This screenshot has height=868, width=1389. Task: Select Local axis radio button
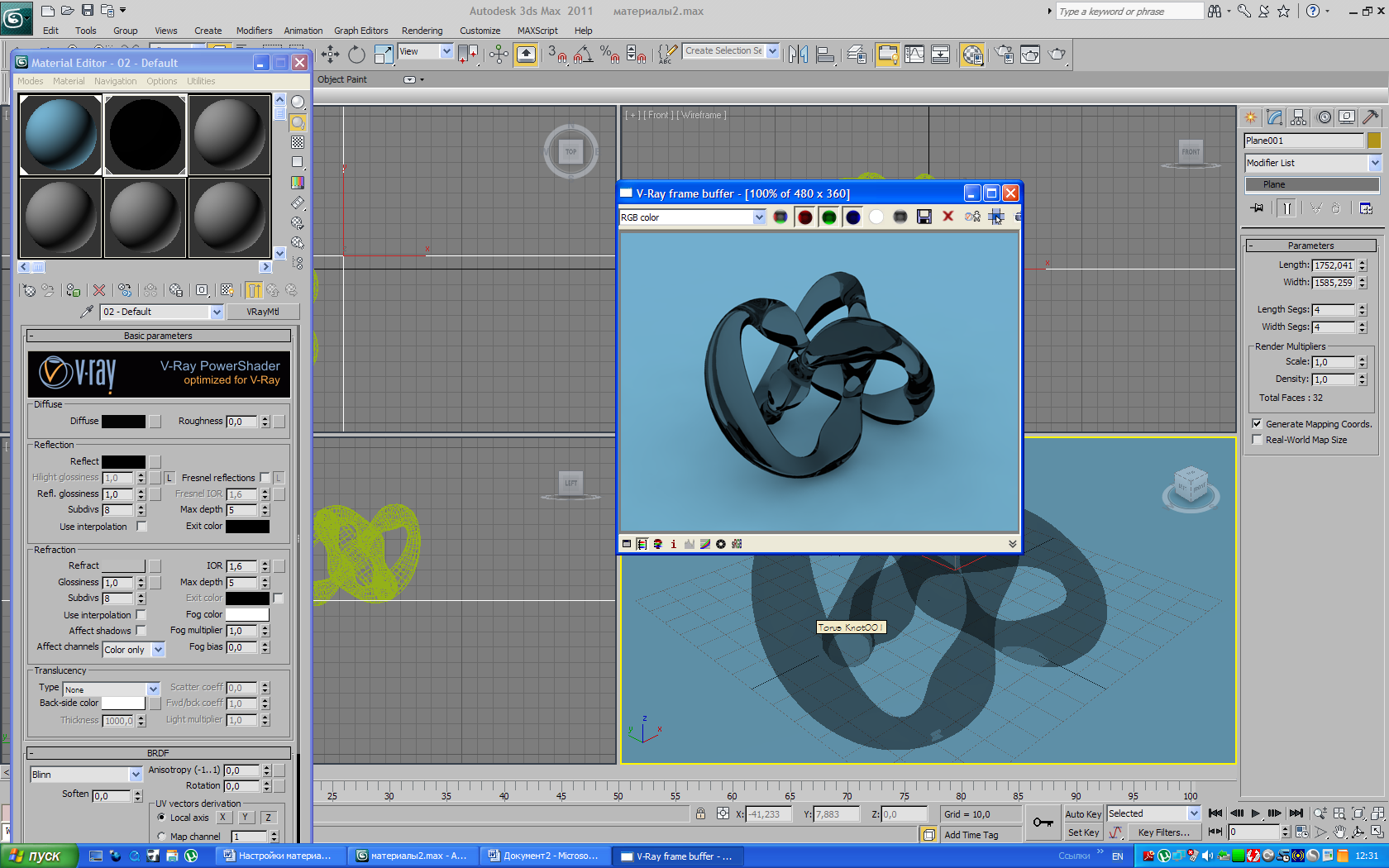point(161,817)
